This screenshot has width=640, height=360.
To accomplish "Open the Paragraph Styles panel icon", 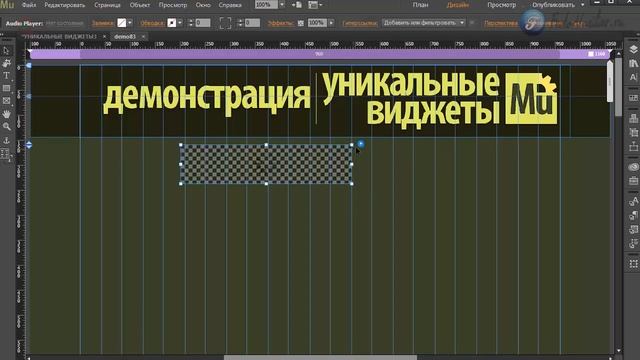I will click(633, 216).
